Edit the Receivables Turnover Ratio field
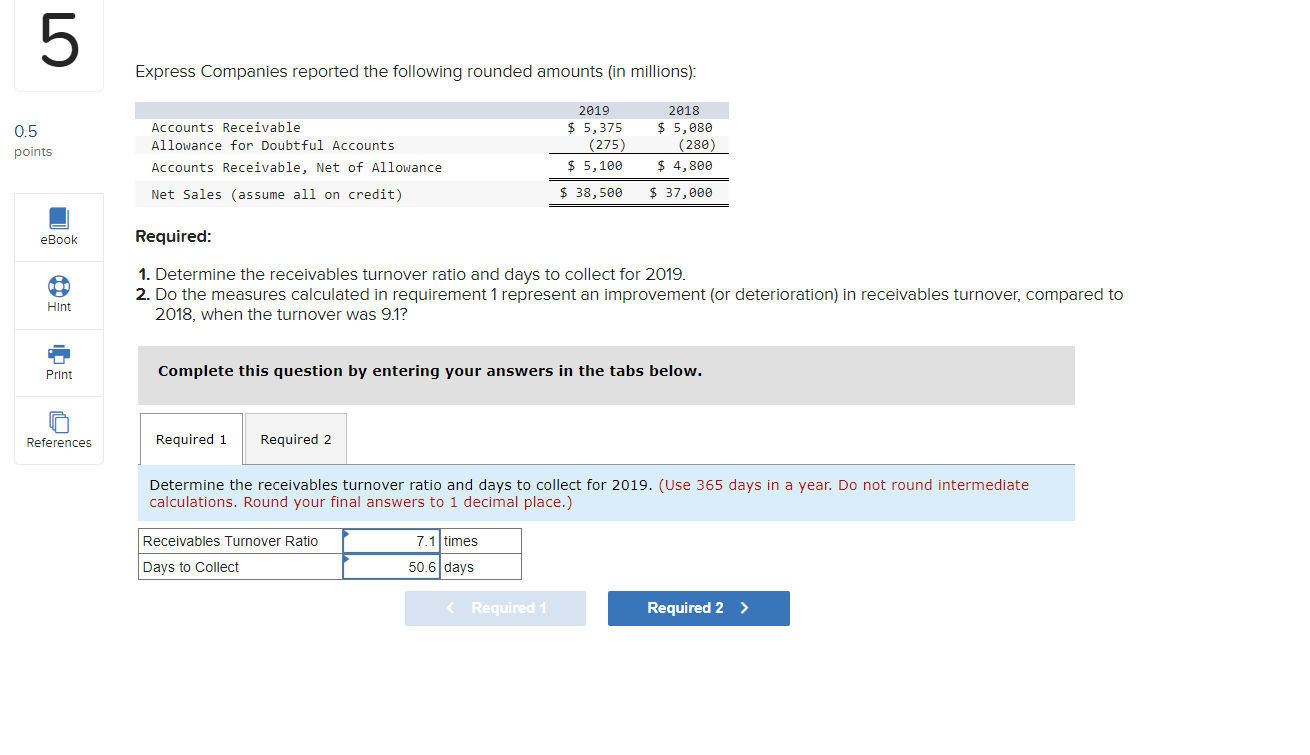Viewport: 1310px width, 755px height. pos(391,541)
